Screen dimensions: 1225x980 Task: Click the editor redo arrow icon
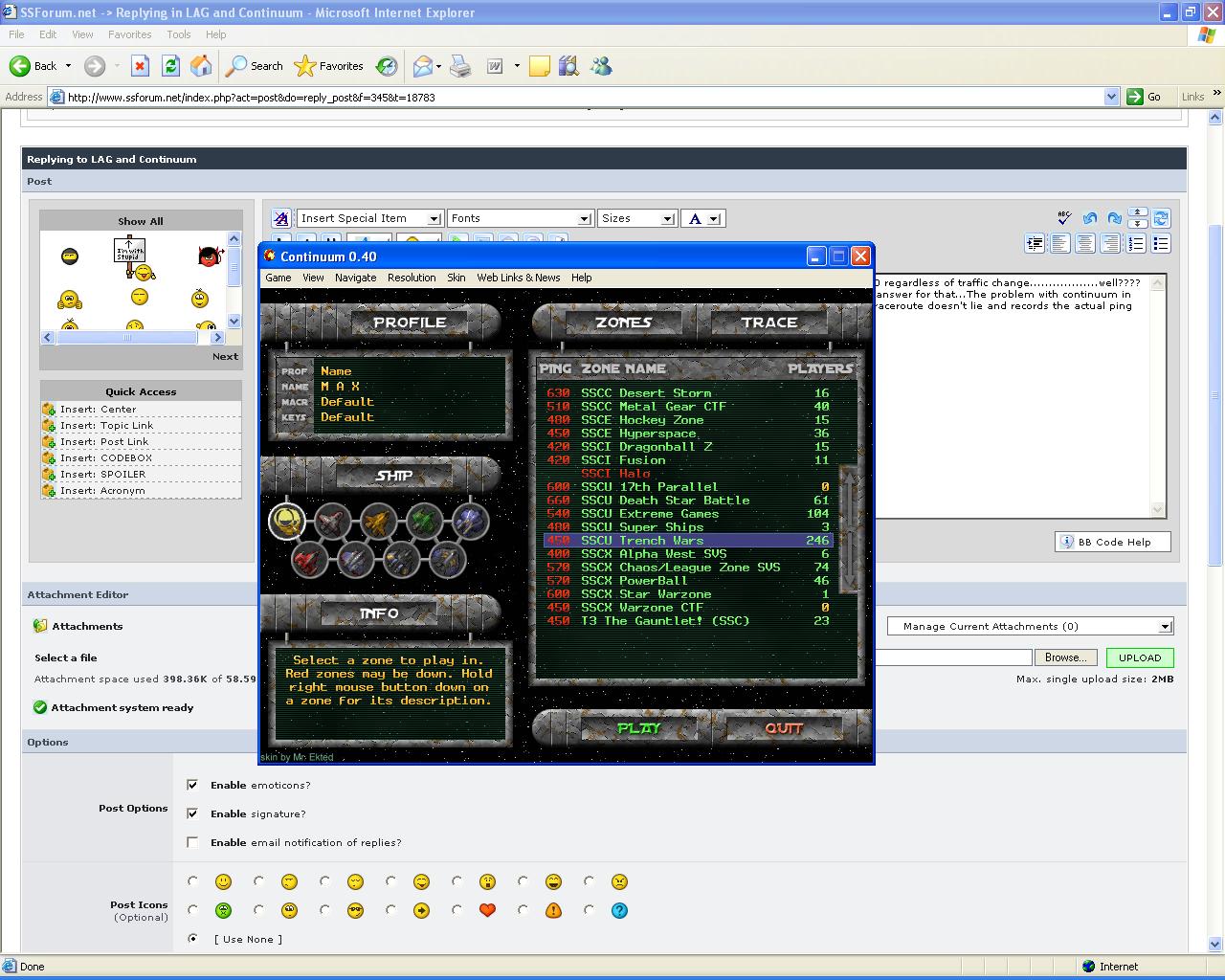(x=1114, y=218)
